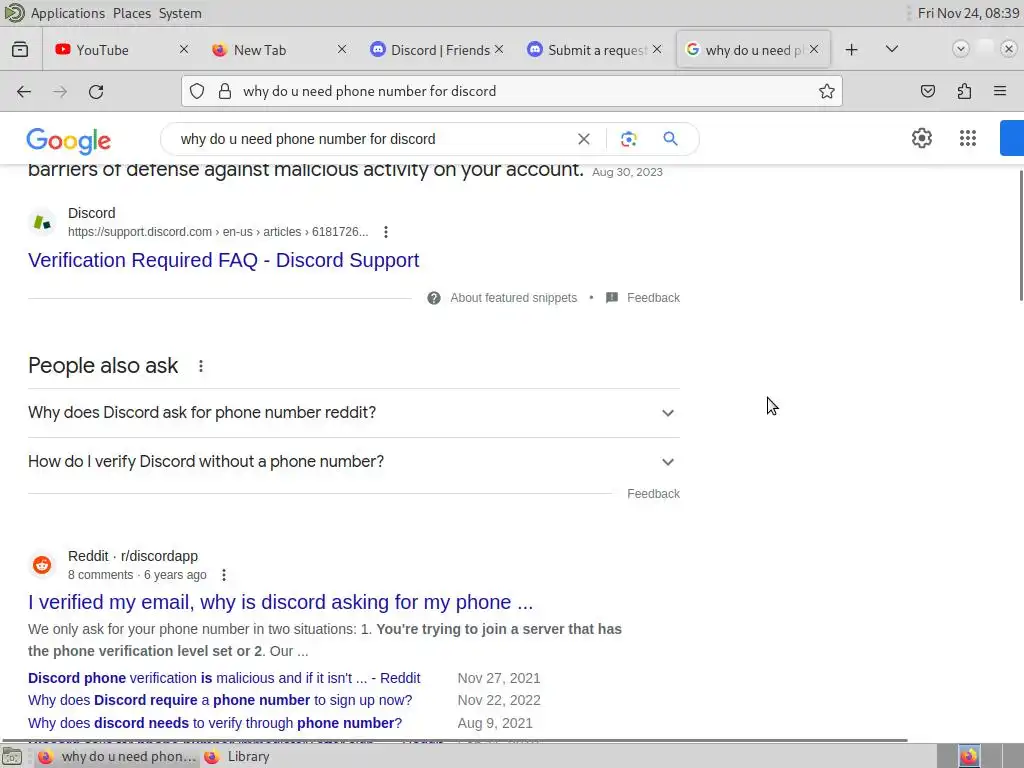
Task: Open a new browser tab
Action: (851, 50)
